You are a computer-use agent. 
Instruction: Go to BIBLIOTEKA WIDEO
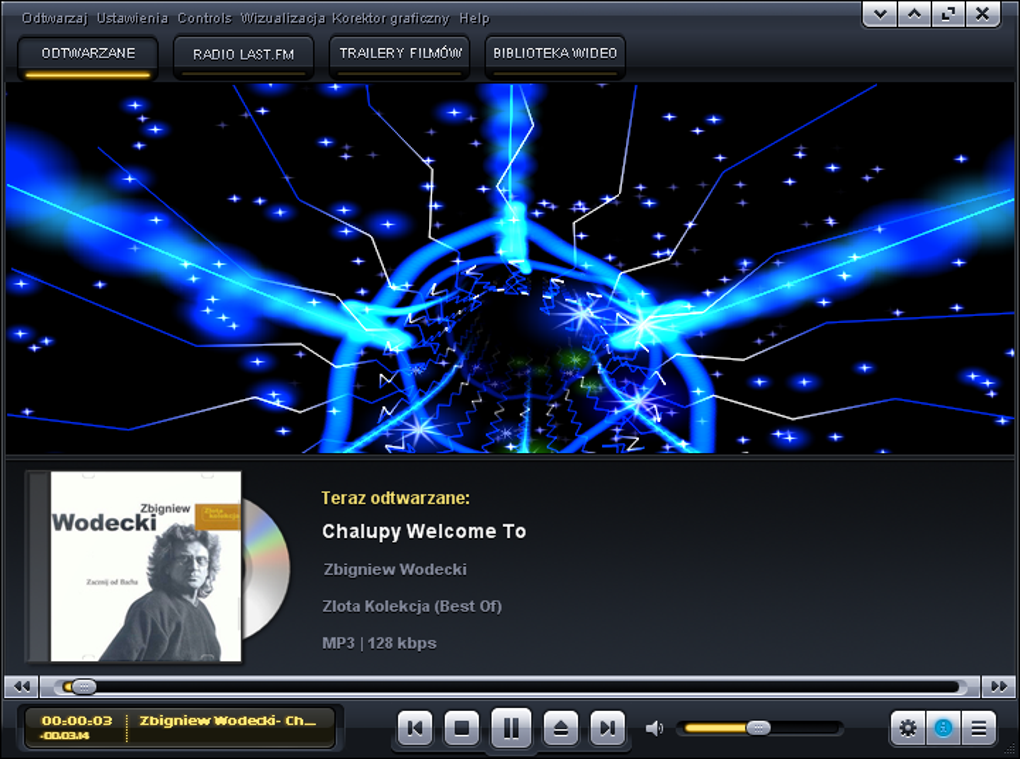click(x=555, y=55)
